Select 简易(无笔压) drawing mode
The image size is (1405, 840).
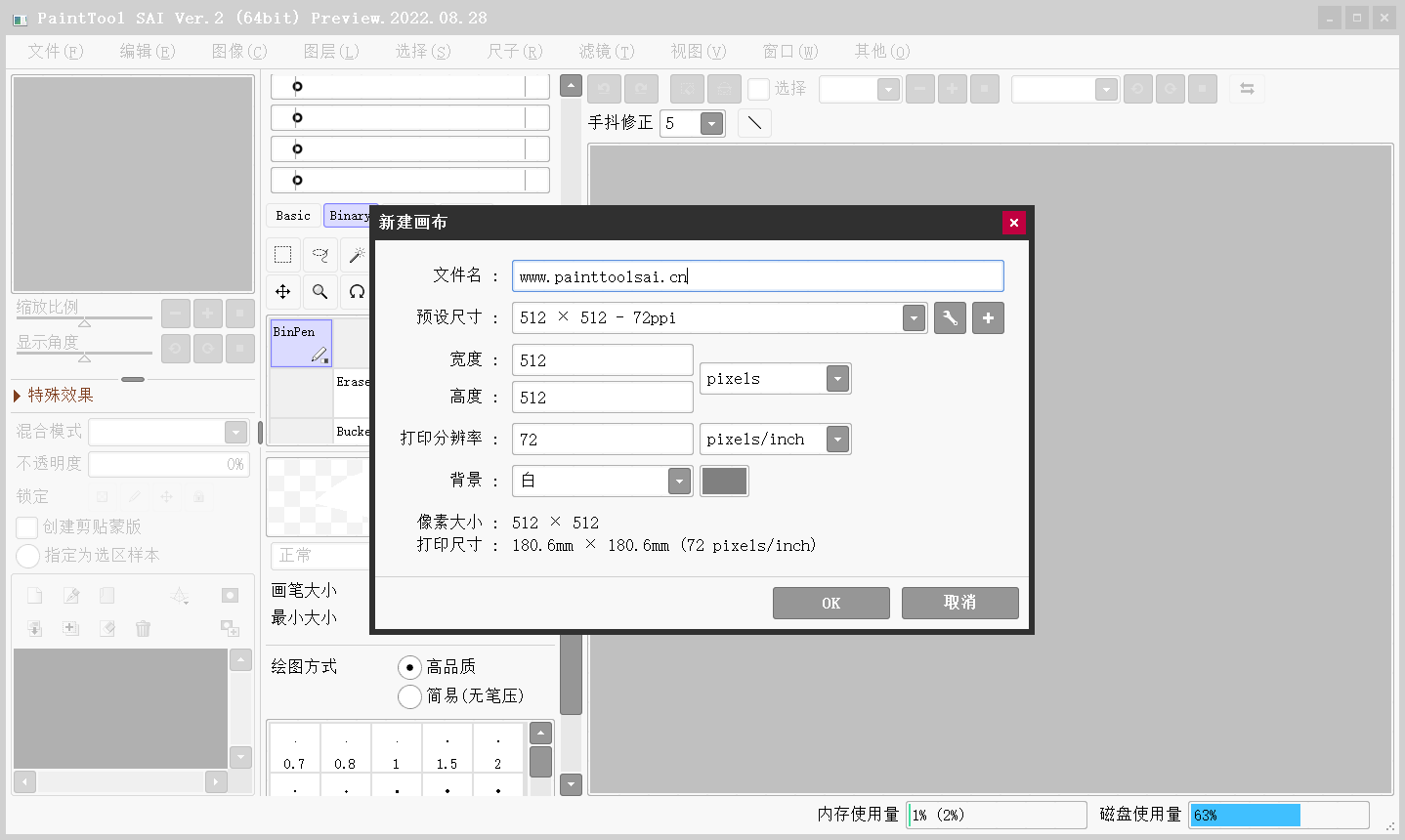coord(409,696)
